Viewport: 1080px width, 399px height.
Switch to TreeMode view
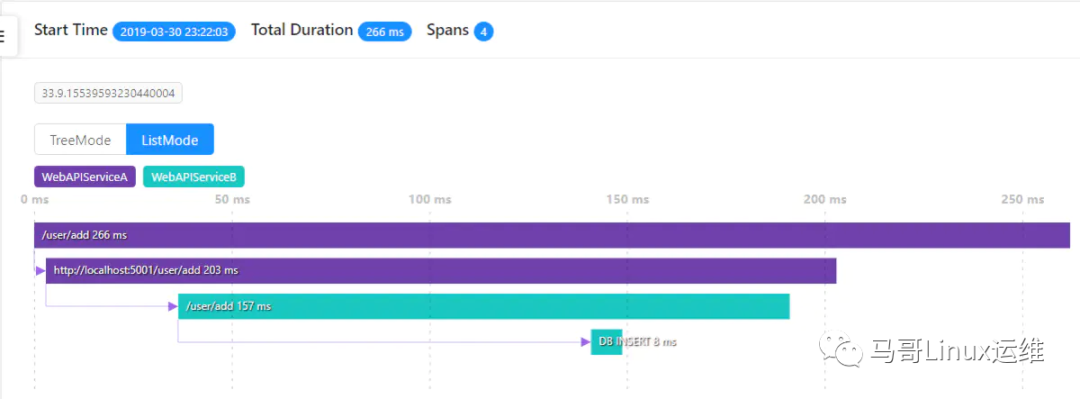80,140
